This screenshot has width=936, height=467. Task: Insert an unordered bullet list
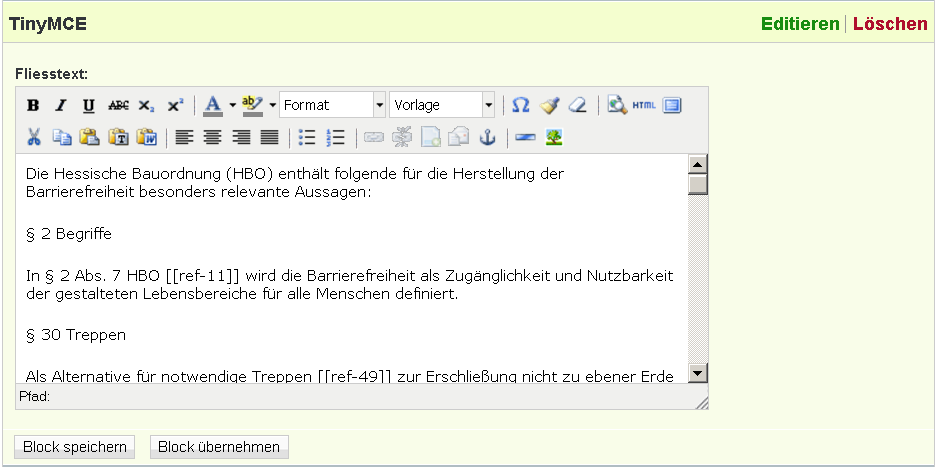(307, 137)
